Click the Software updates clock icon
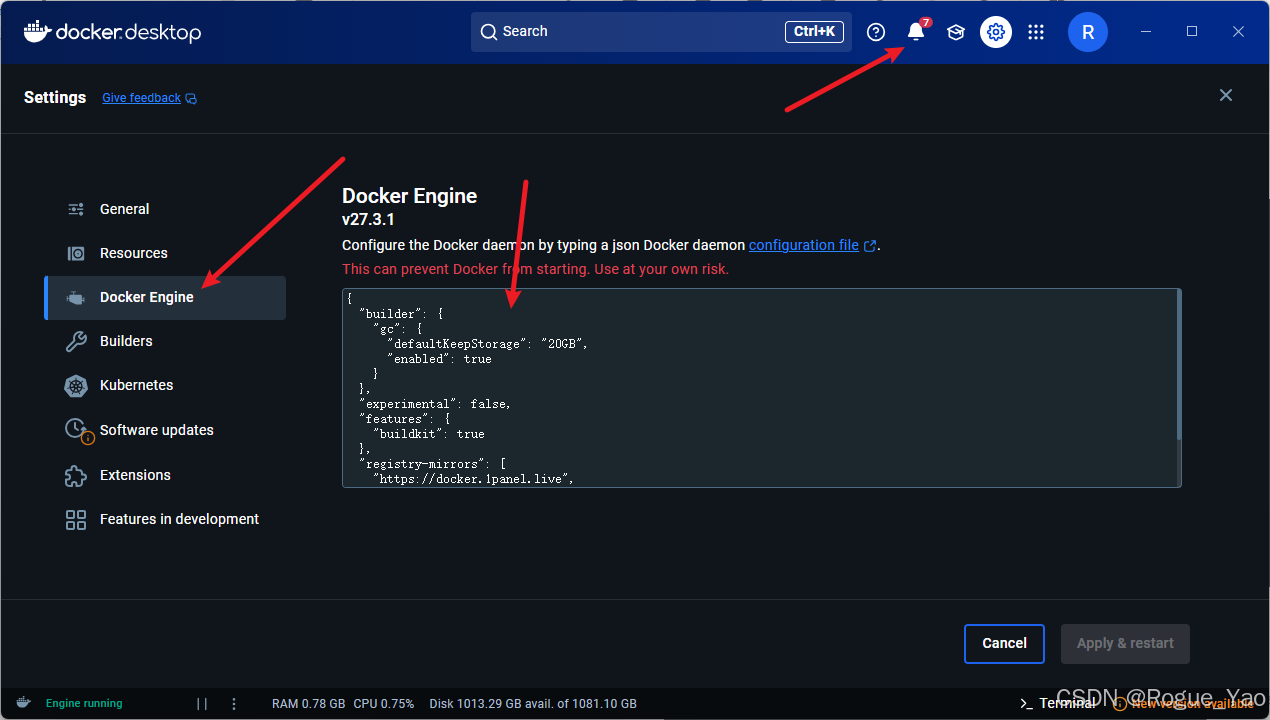Viewport: 1270px width, 720px height. [x=76, y=429]
